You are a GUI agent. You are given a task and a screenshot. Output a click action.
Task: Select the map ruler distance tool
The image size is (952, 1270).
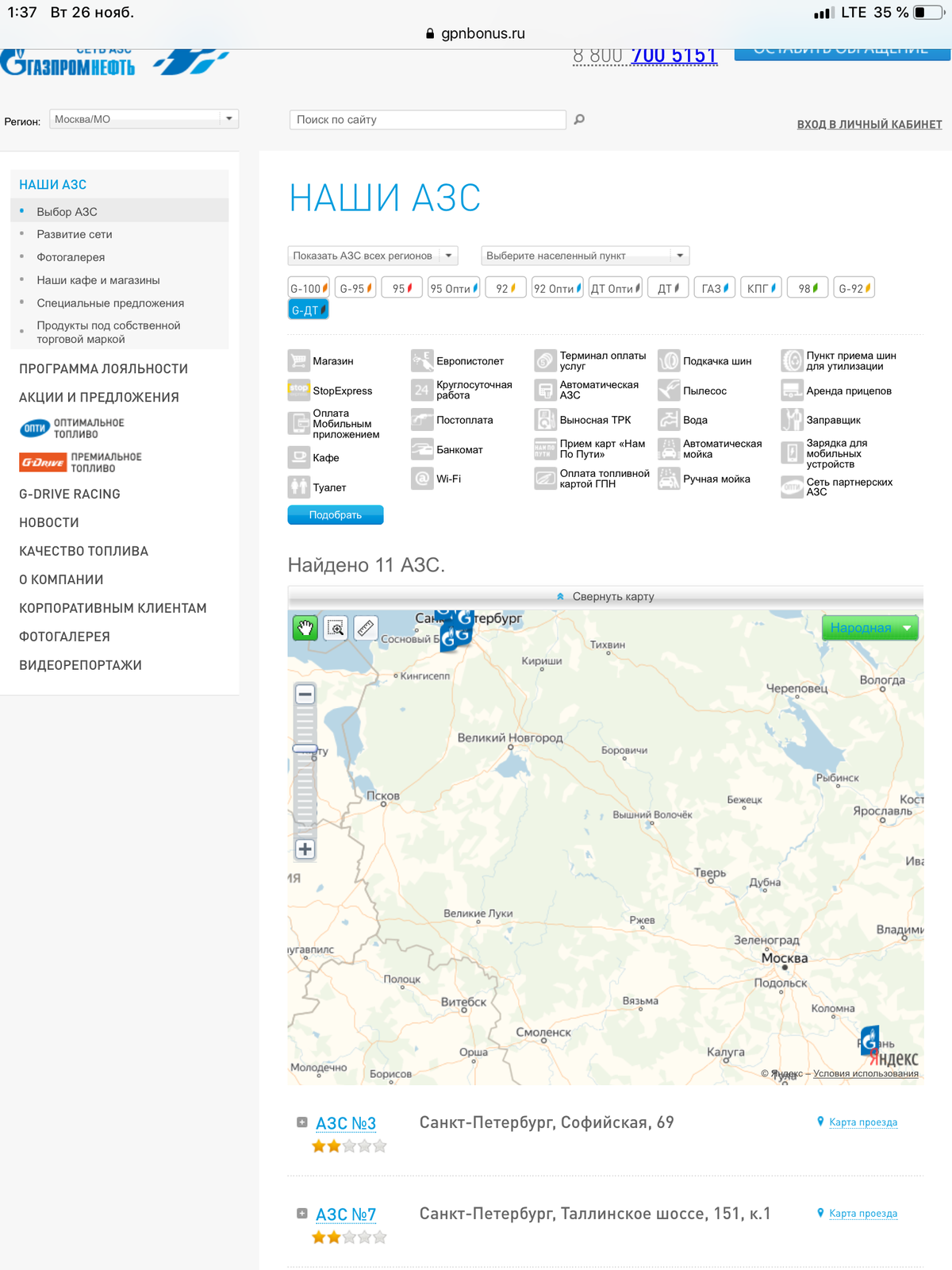click(x=365, y=629)
